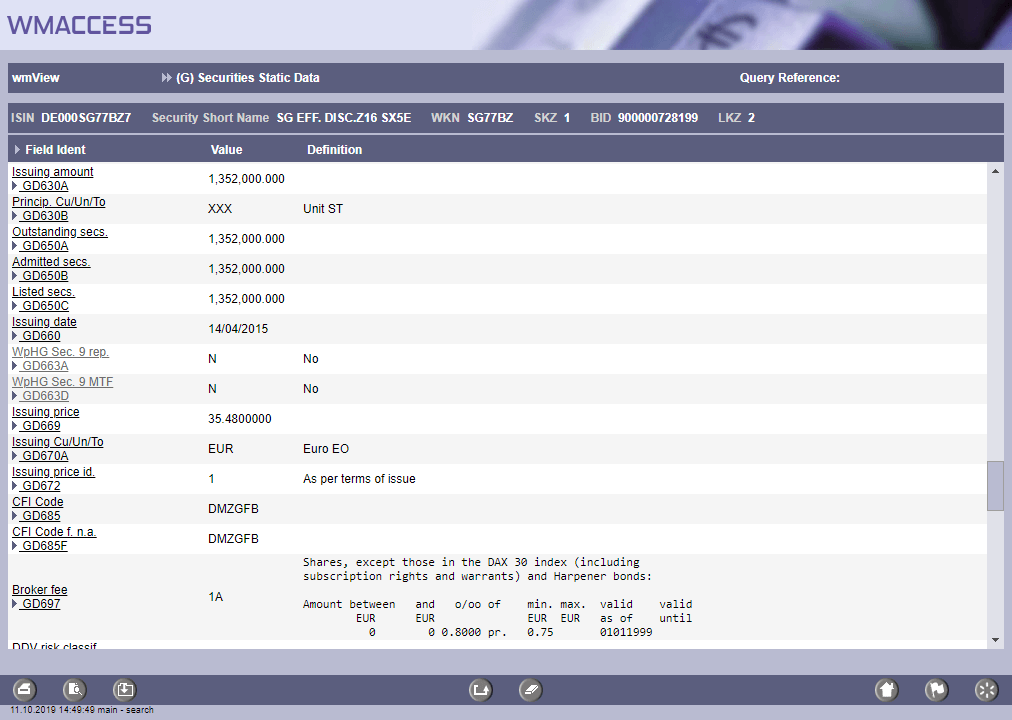The height and width of the screenshot is (720, 1012).
Task: Open the Issuing date link
Action: tap(45, 321)
